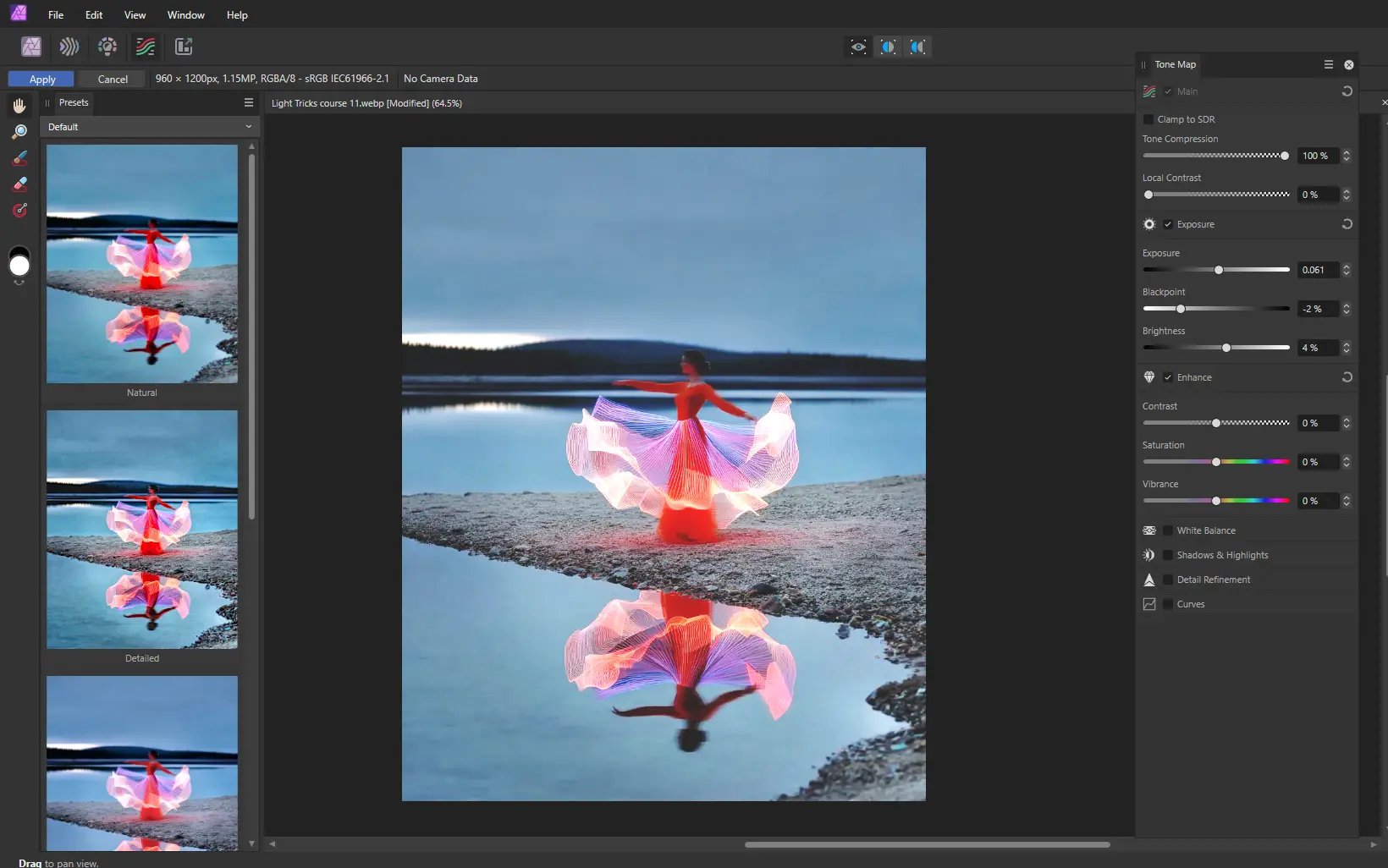
Task: Reset the Exposure section settings
Action: point(1347,224)
